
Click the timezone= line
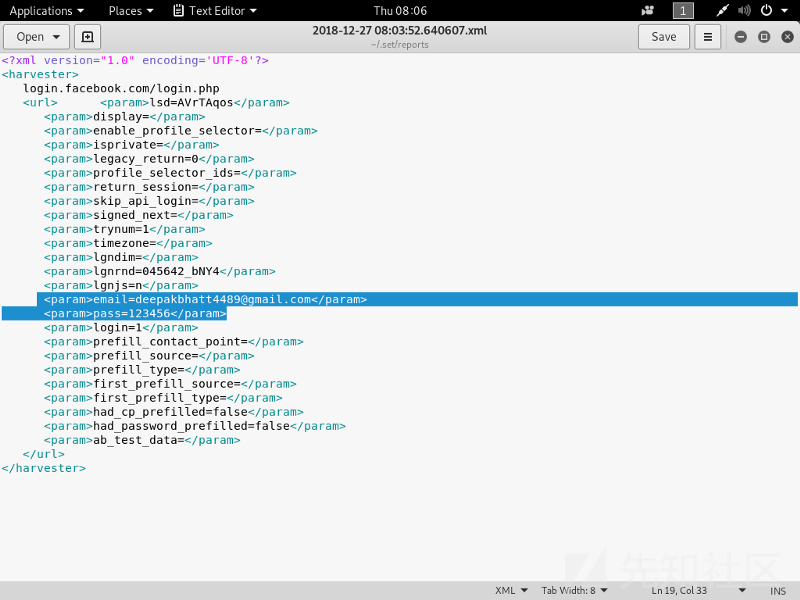(x=128, y=243)
